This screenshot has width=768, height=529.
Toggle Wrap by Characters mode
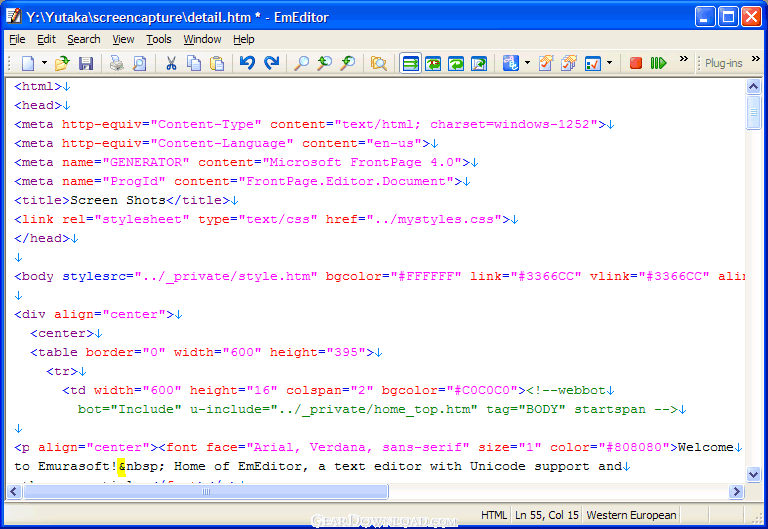[x=433, y=63]
